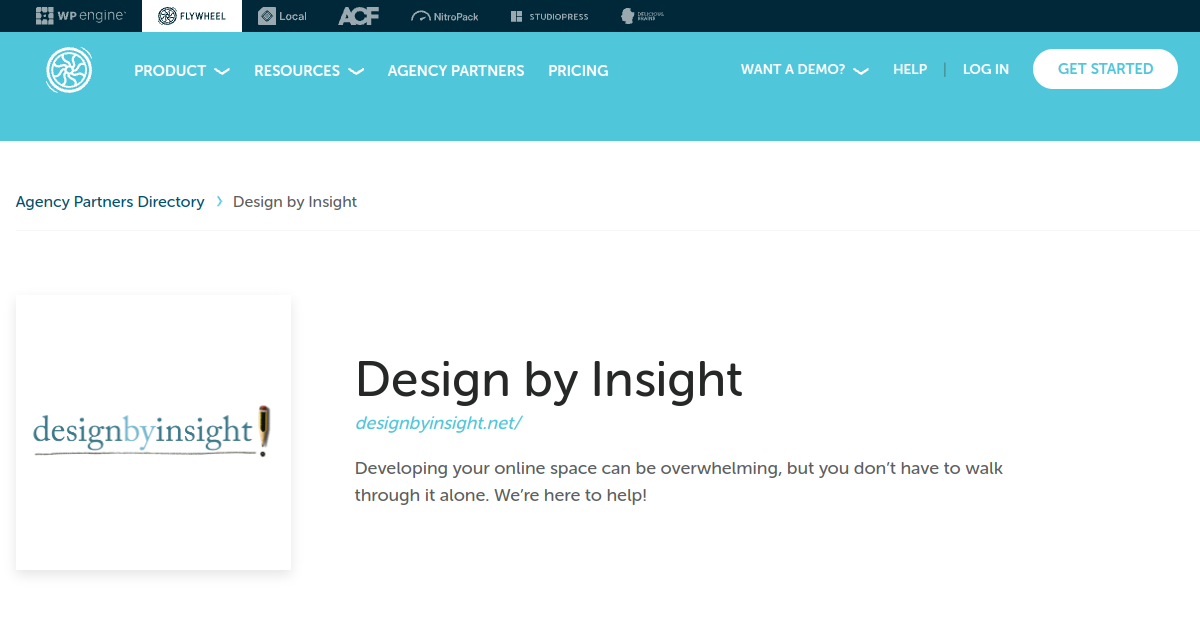Image resolution: width=1200 pixels, height=630 pixels.
Task: Visit the designbyinsight.net website link
Action: (x=438, y=423)
